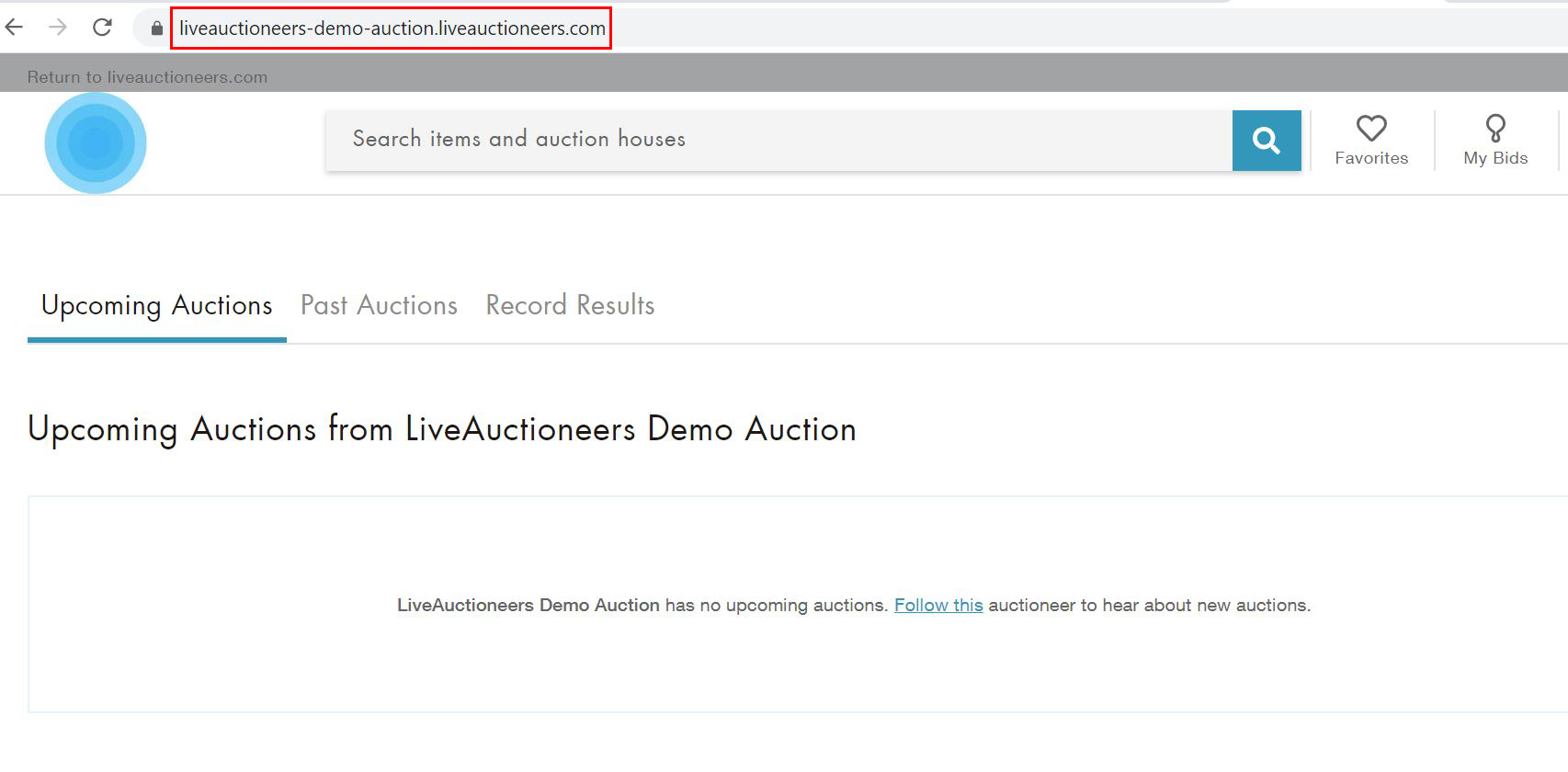Screen dimensions: 1568x772
Task: Reload the page with the refresh icon
Action: pyautogui.click(x=102, y=28)
